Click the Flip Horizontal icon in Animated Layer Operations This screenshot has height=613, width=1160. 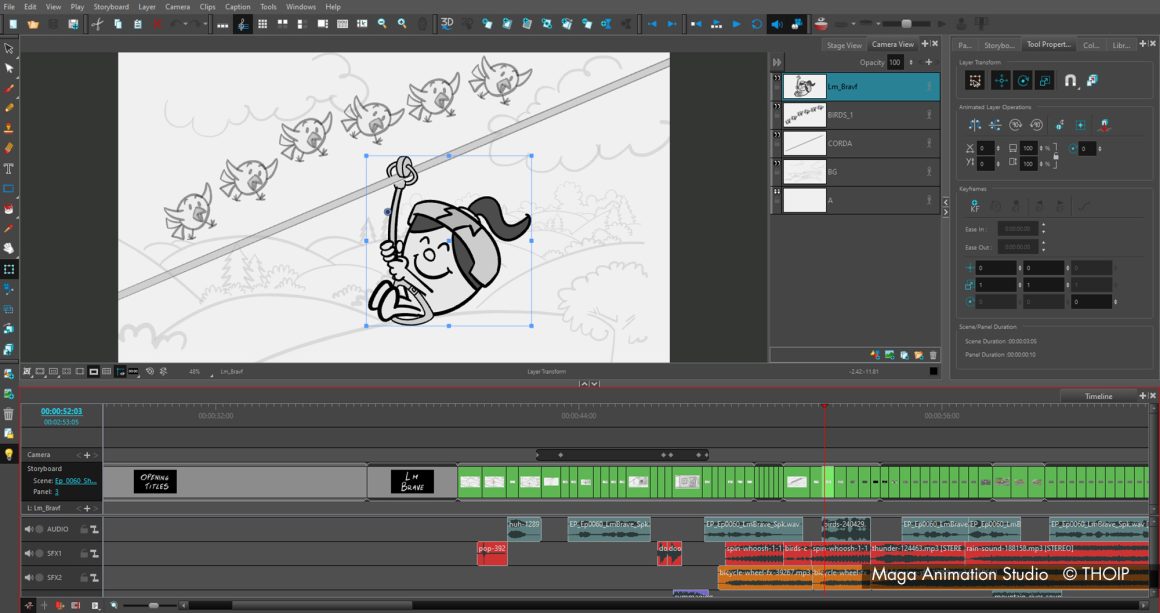point(975,125)
